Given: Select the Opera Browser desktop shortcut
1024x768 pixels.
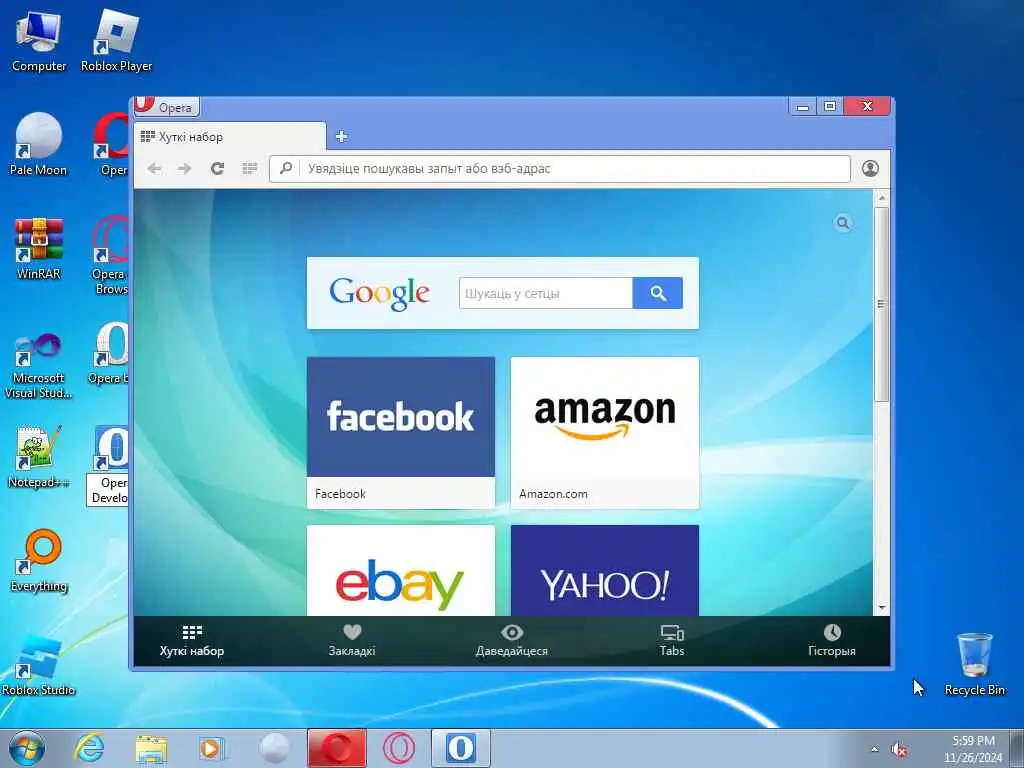Looking at the screenshot, I should (x=110, y=255).
